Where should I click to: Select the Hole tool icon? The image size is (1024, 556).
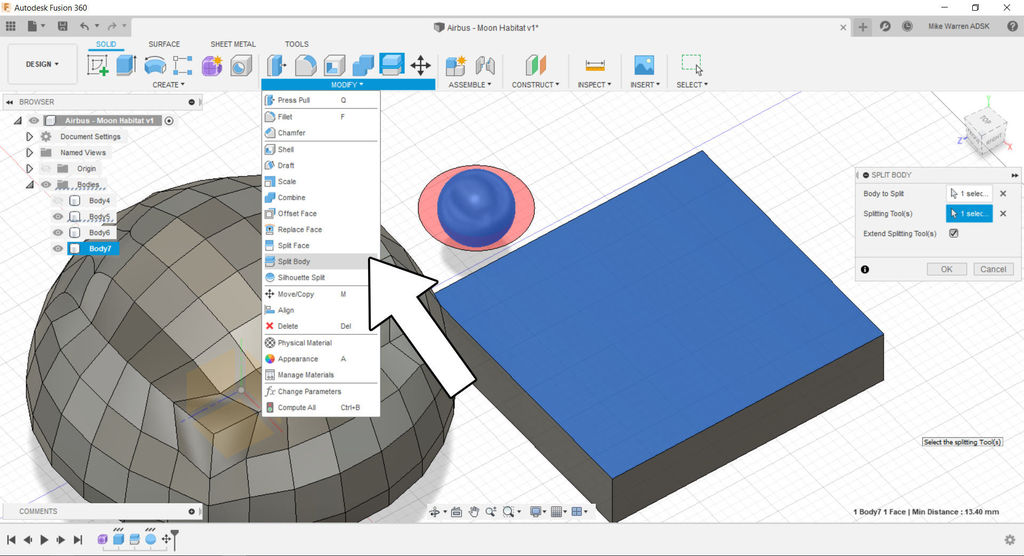(x=241, y=65)
